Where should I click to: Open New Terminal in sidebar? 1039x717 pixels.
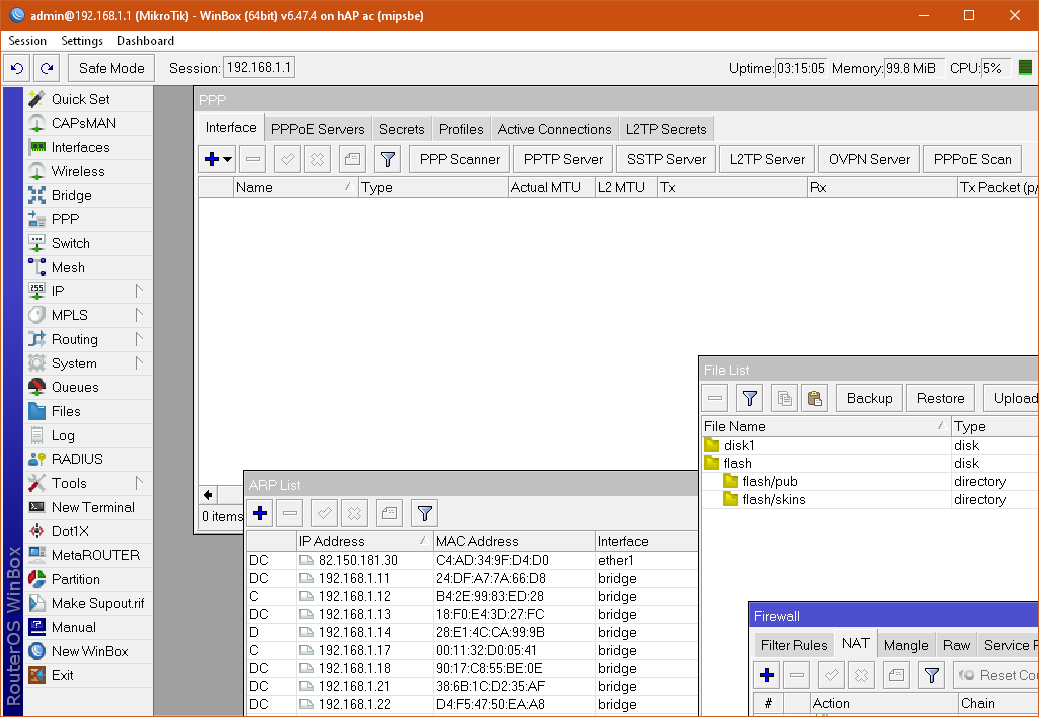(x=92, y=507)
